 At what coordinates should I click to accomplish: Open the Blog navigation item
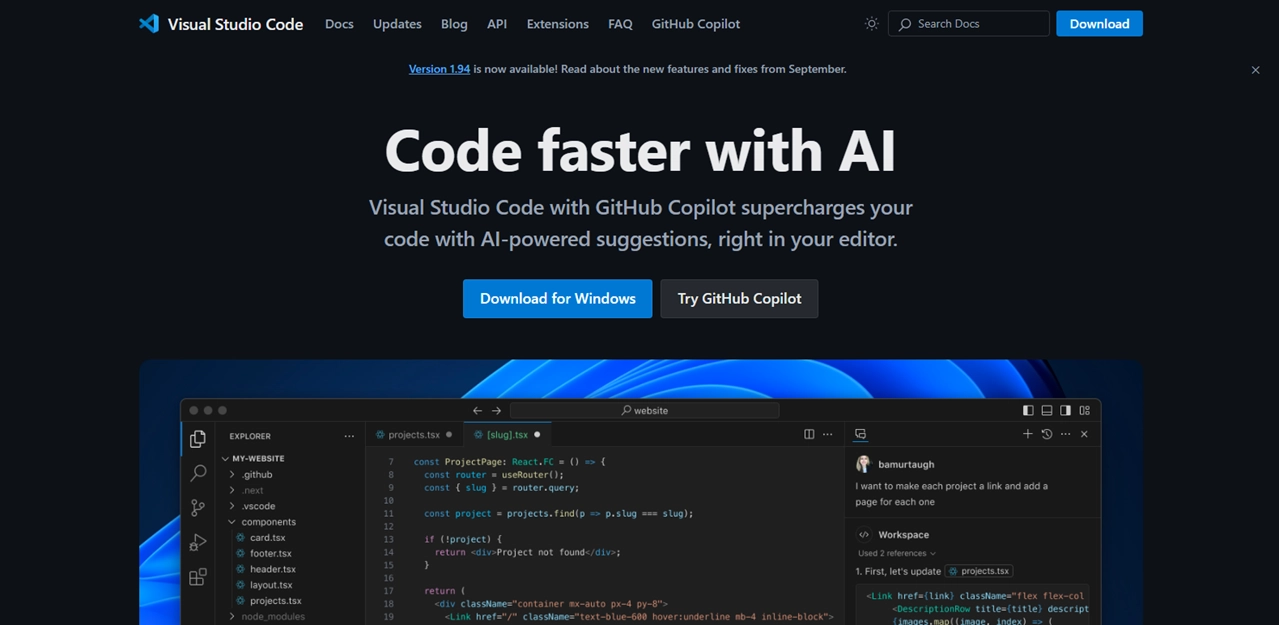(454, 24)
